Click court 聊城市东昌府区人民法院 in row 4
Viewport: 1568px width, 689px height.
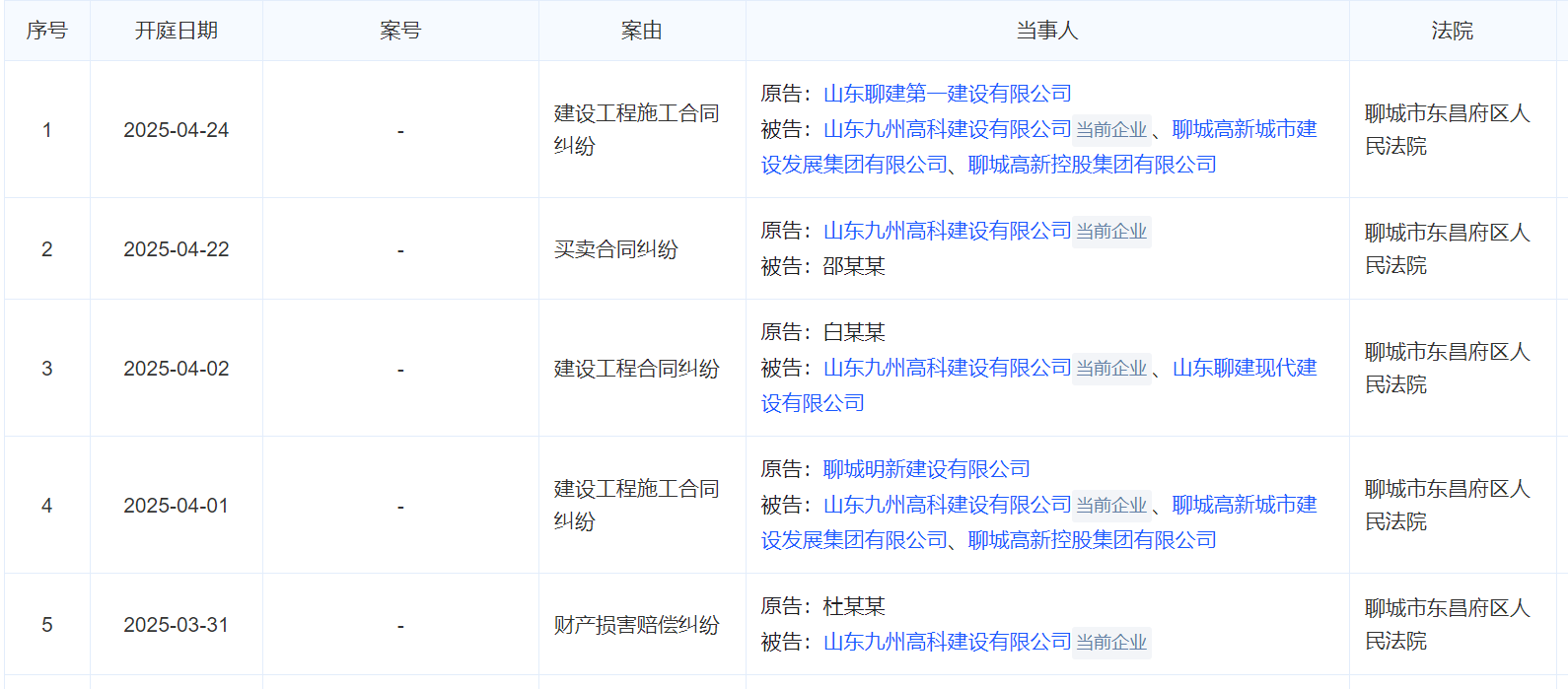(x=1447, y=505)
